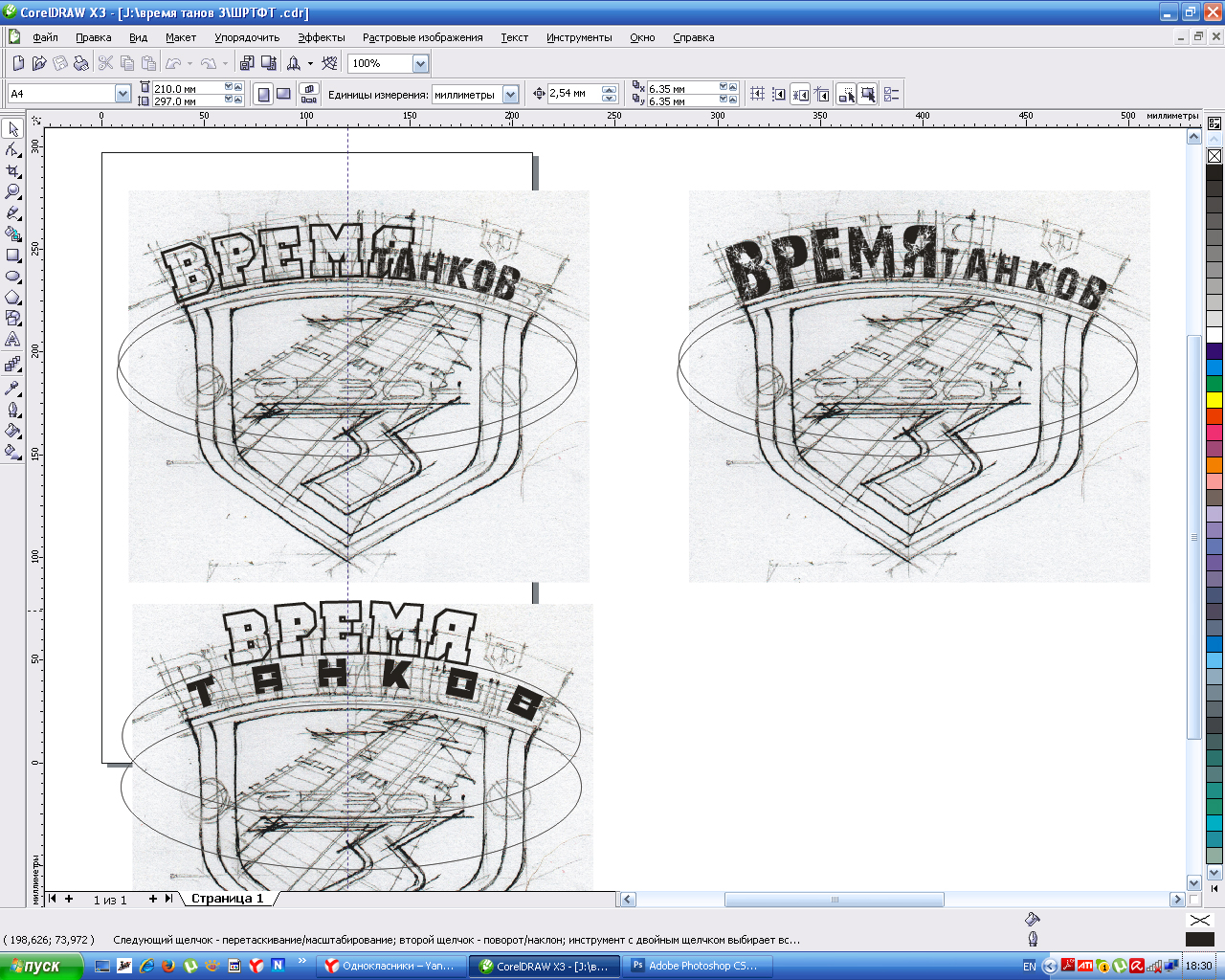
Task: Open the Макет menu
Action: (x=180, y=37)
